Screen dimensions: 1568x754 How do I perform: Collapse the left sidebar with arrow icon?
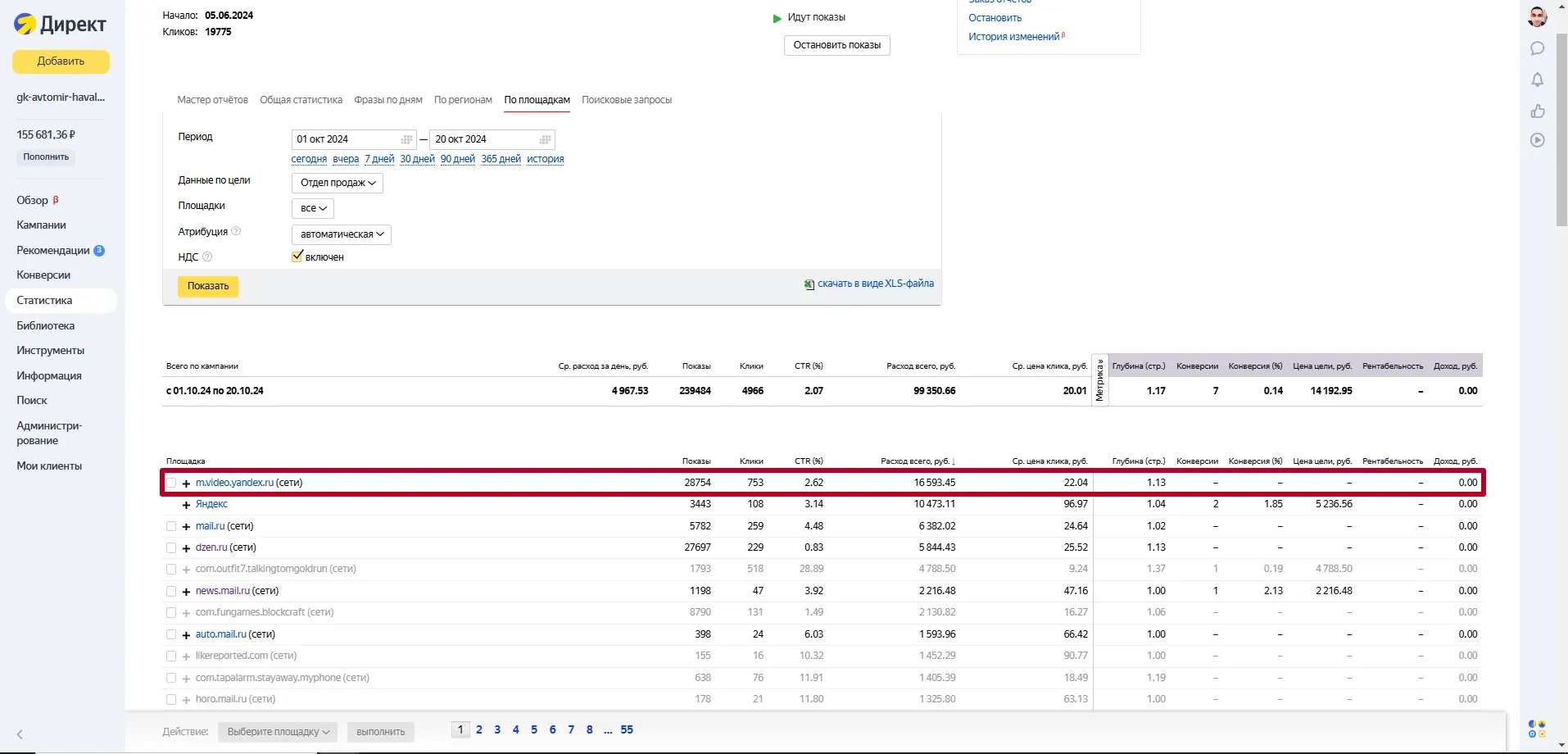pos(20,734)
